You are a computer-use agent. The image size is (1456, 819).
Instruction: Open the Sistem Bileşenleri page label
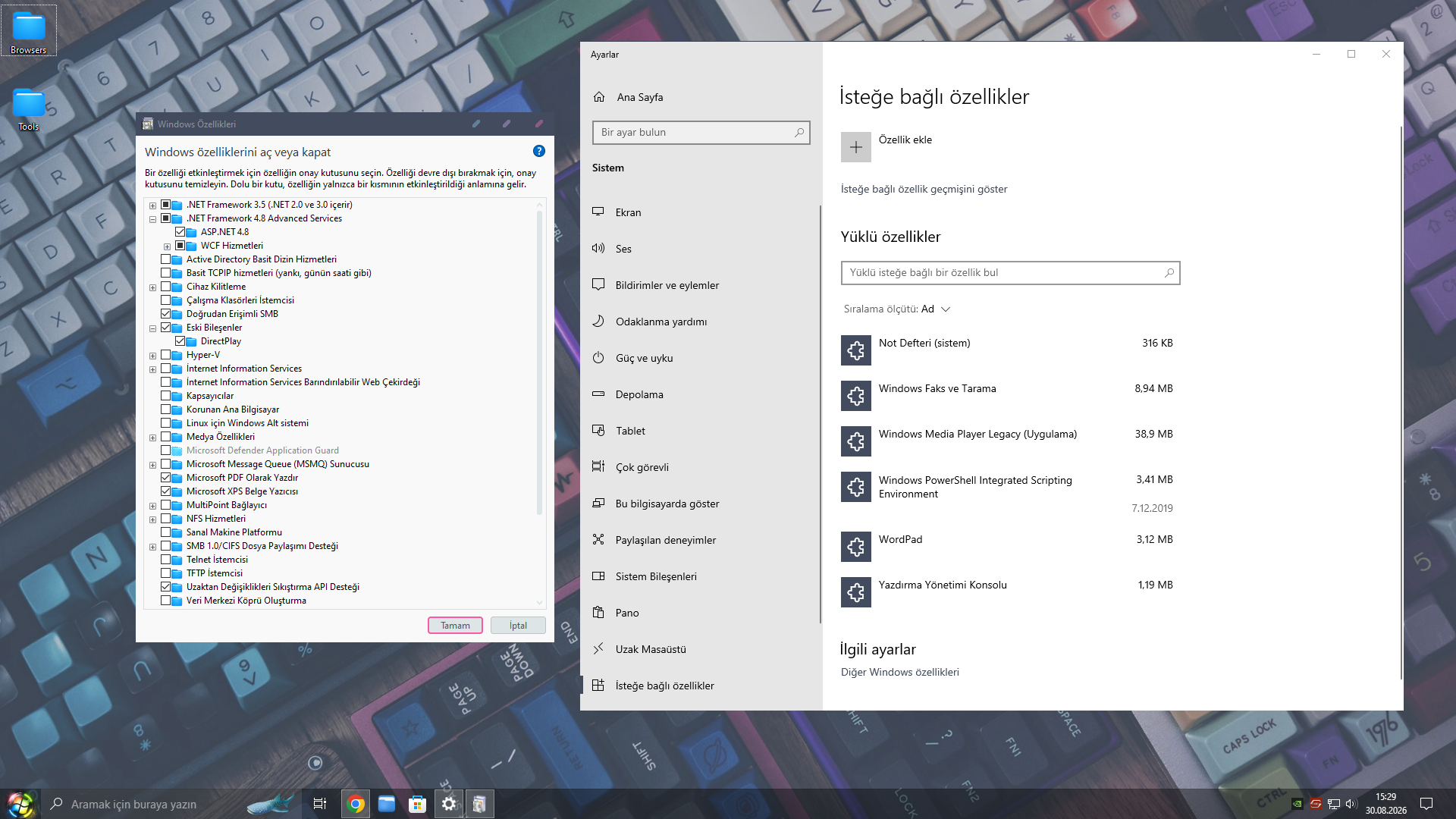point(656,576)
